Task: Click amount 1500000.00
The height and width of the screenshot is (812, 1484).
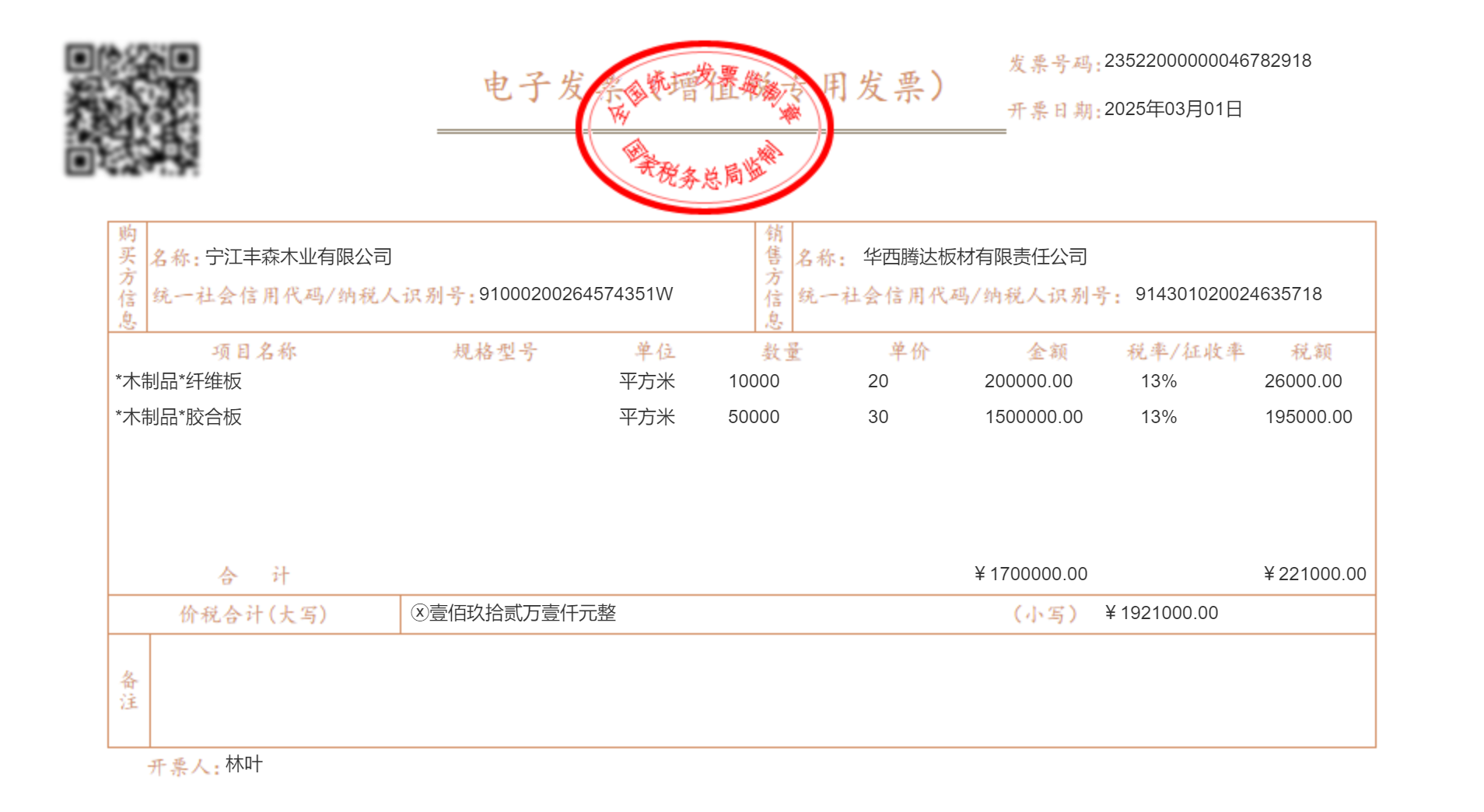Action: point(1034,417)
